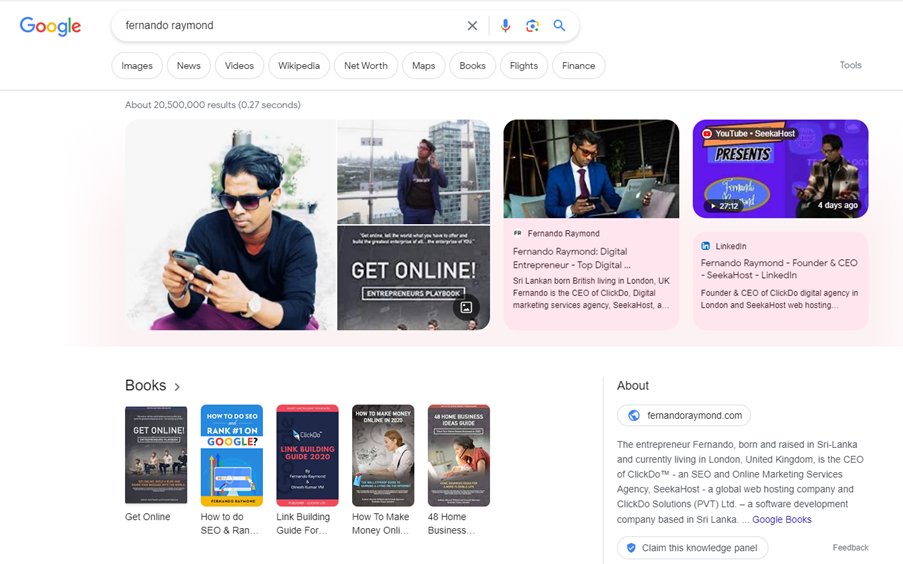903x564 pixels.
Task: Click the Sri Lankan born British description text
Action: [591, 293]
